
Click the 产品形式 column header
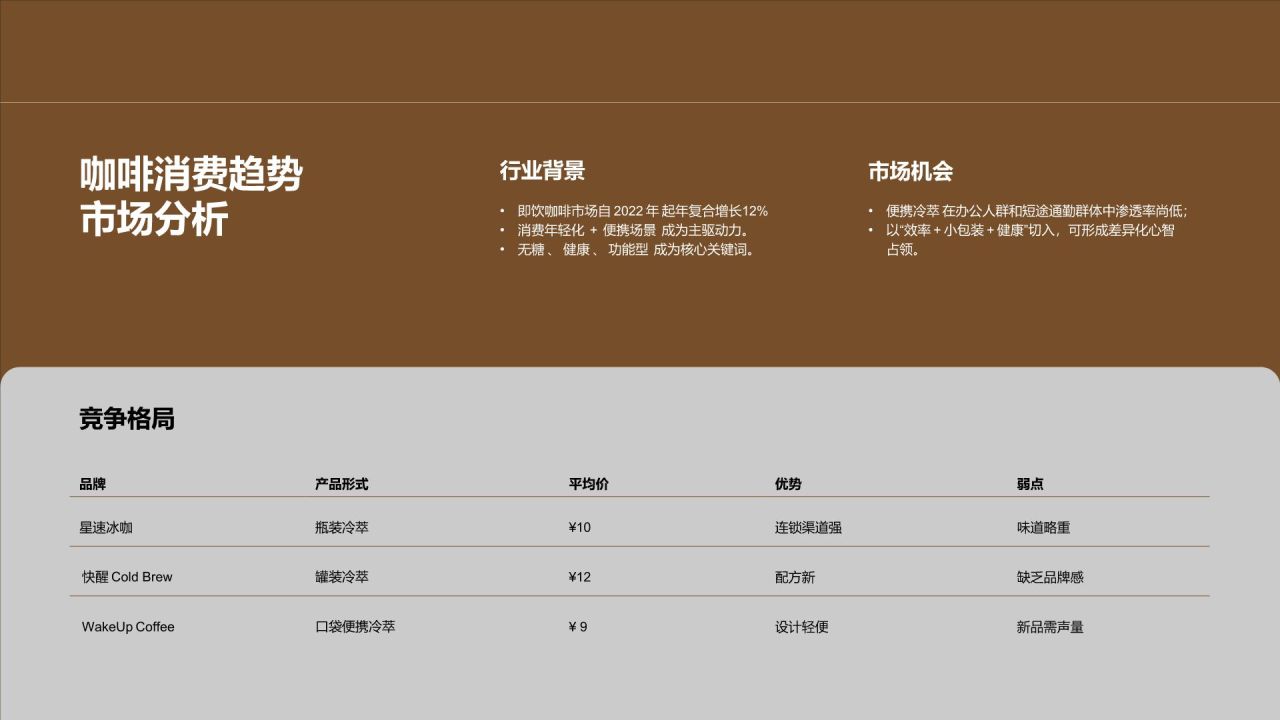tap(342, 484)
